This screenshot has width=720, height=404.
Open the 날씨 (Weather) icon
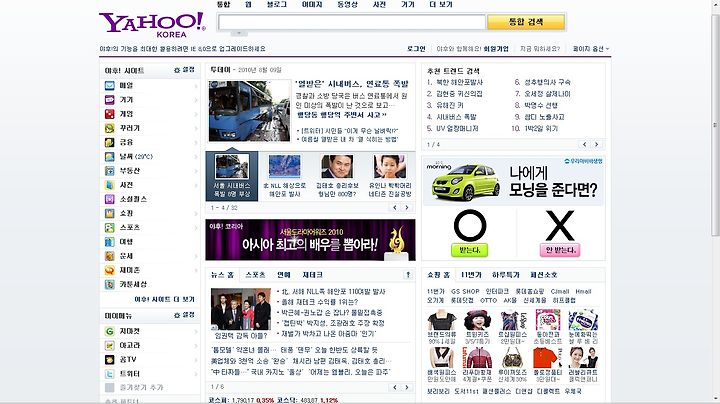coord(110,157)
